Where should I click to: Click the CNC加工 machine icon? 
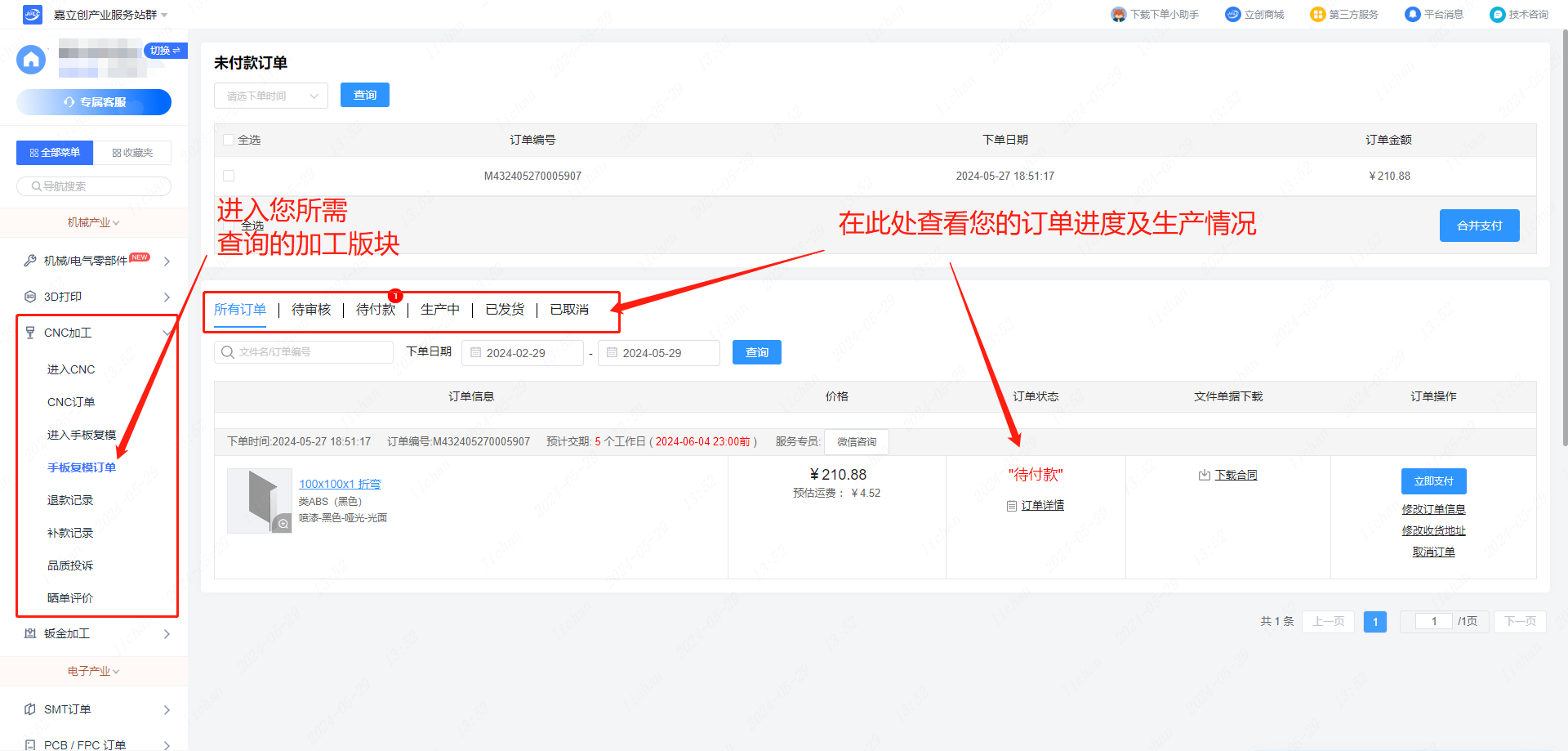point(30,333)
